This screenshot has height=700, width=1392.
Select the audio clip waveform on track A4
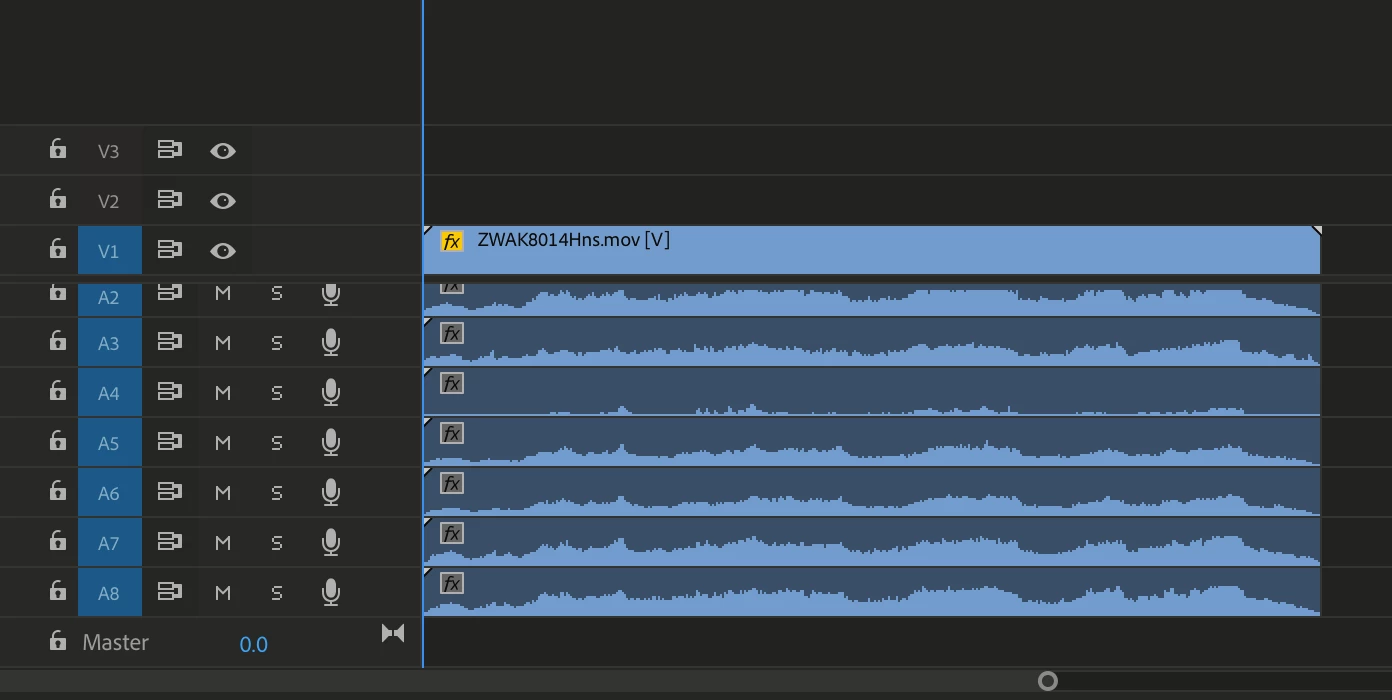[x=872, y=392]
